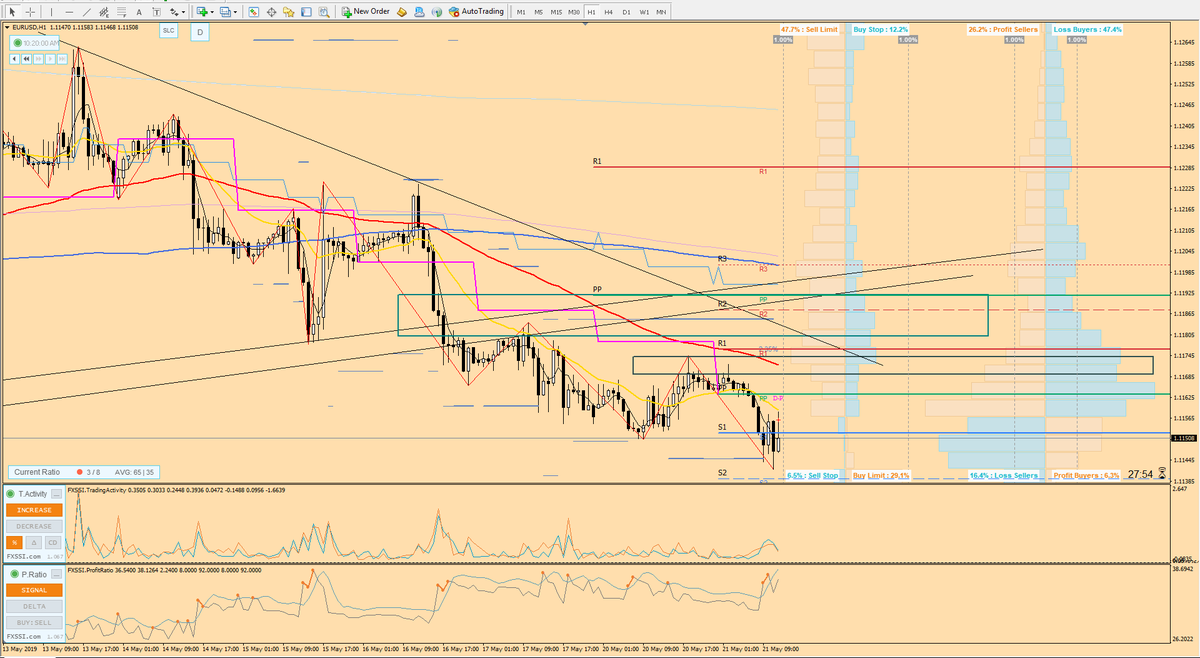Viewport: 1200px width, 658px height.
Task: Select the delta triangle display mode
Action: tap(34, 542)
